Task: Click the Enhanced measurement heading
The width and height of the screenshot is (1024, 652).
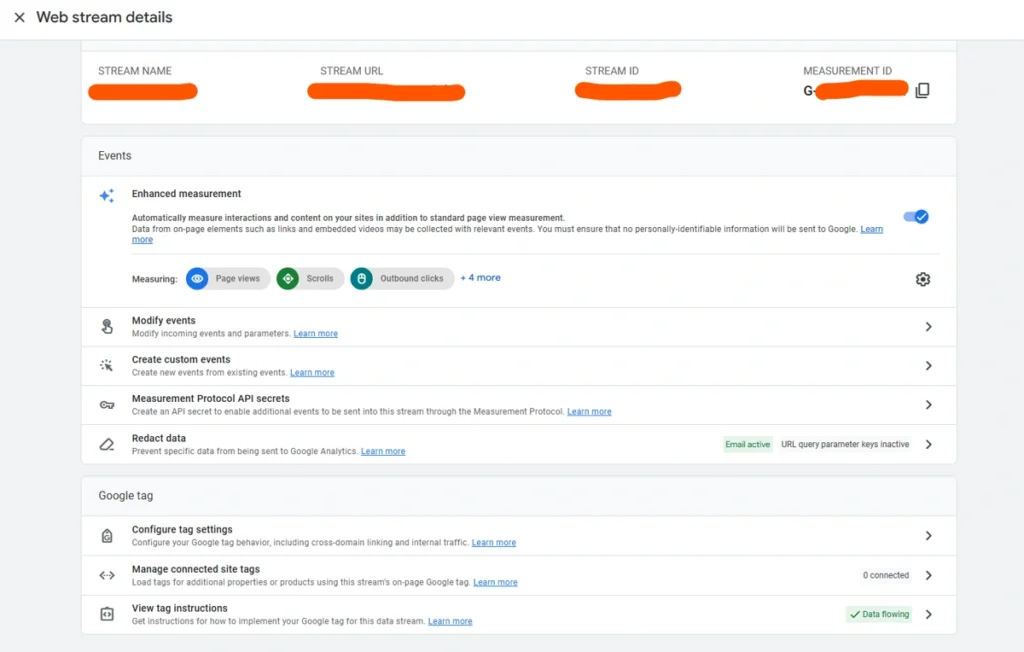Action: tap(186, 193)
